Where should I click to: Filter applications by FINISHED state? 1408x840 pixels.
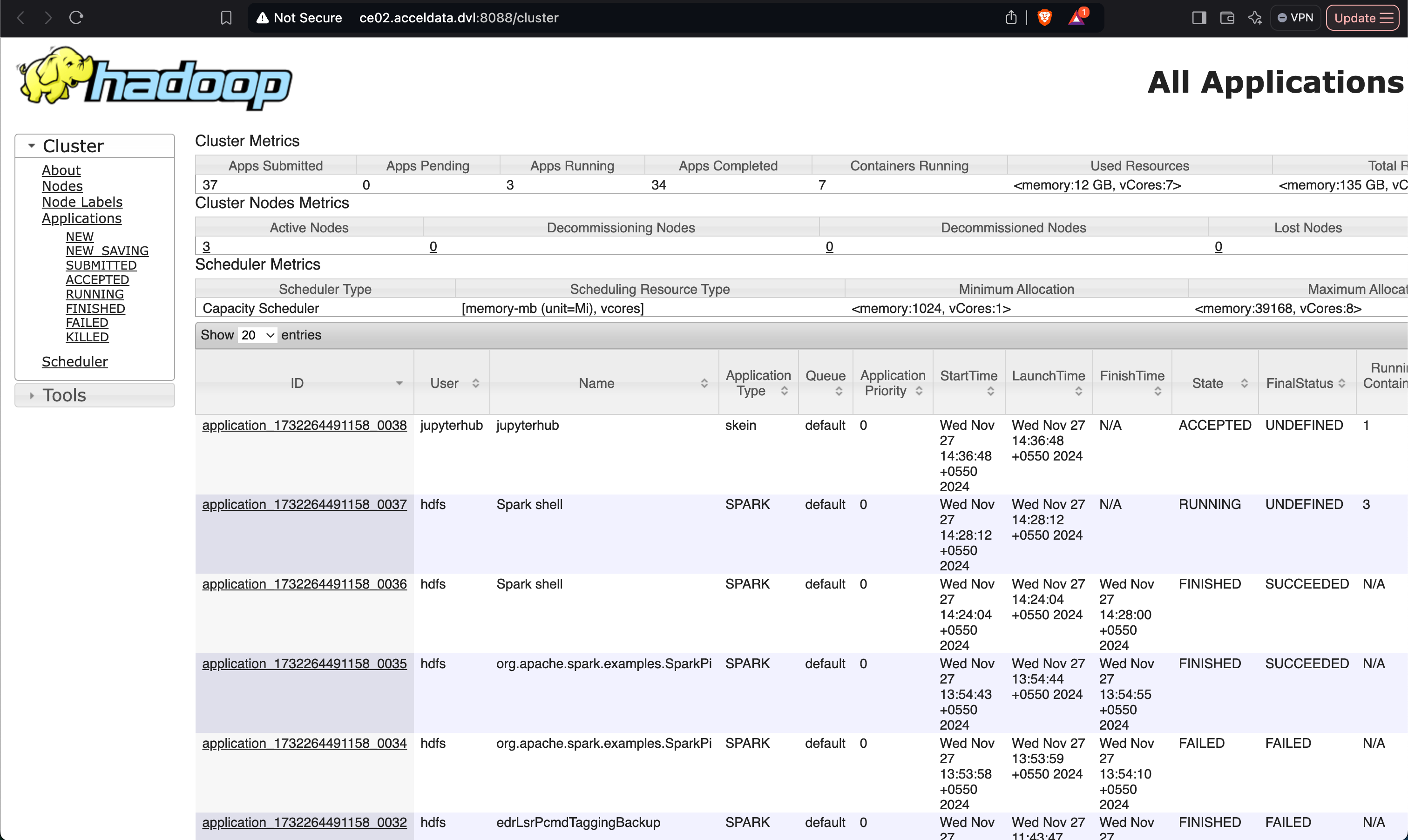click(x=95, y=309)
